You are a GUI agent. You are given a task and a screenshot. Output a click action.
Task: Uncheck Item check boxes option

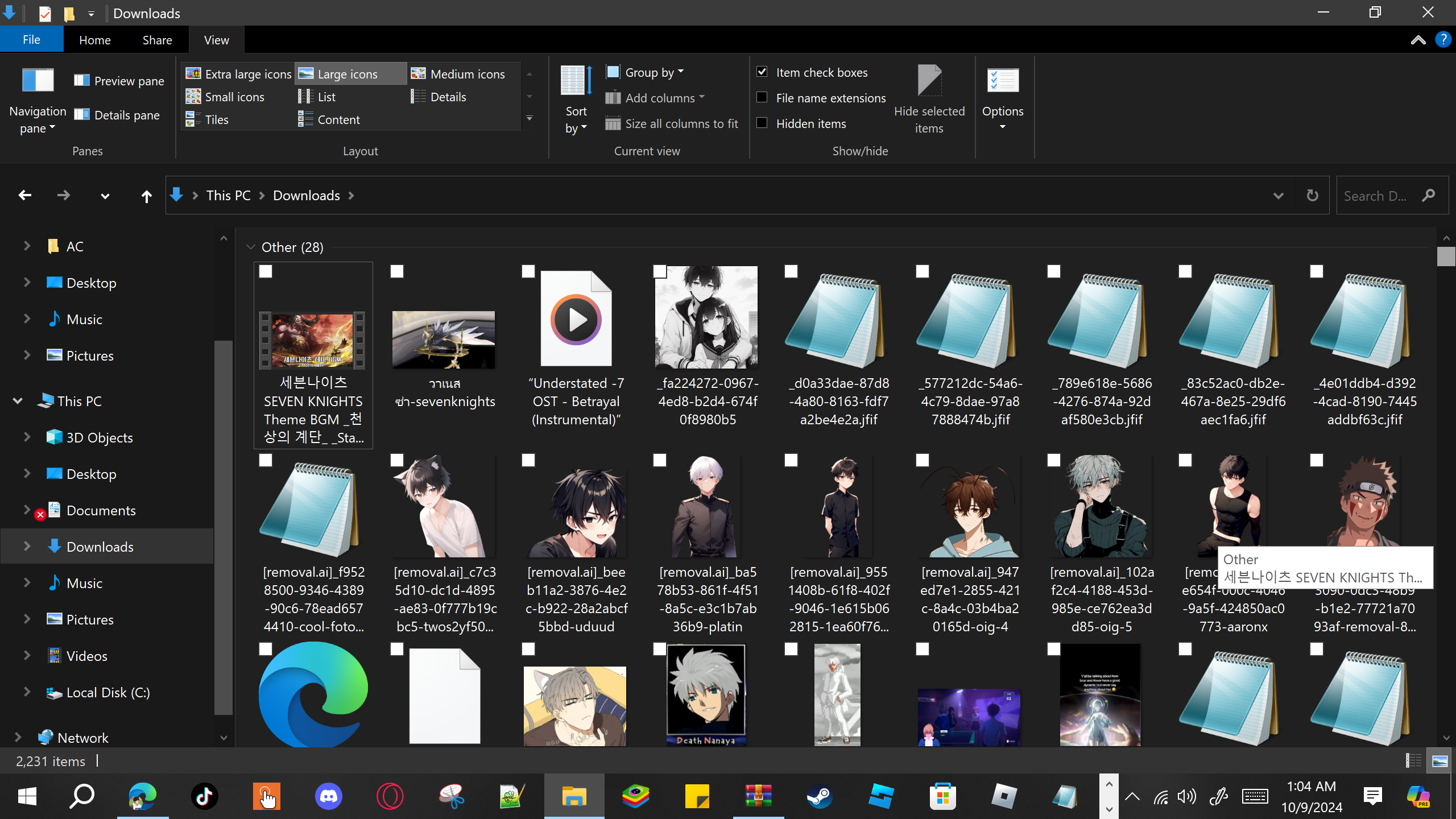[x=762, y=72]
